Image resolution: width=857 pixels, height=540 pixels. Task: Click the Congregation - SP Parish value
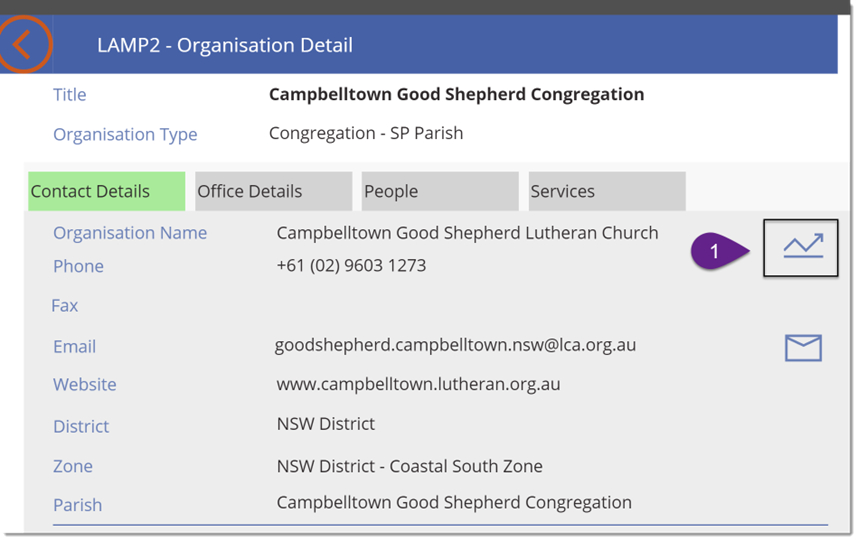pos(366,133)
